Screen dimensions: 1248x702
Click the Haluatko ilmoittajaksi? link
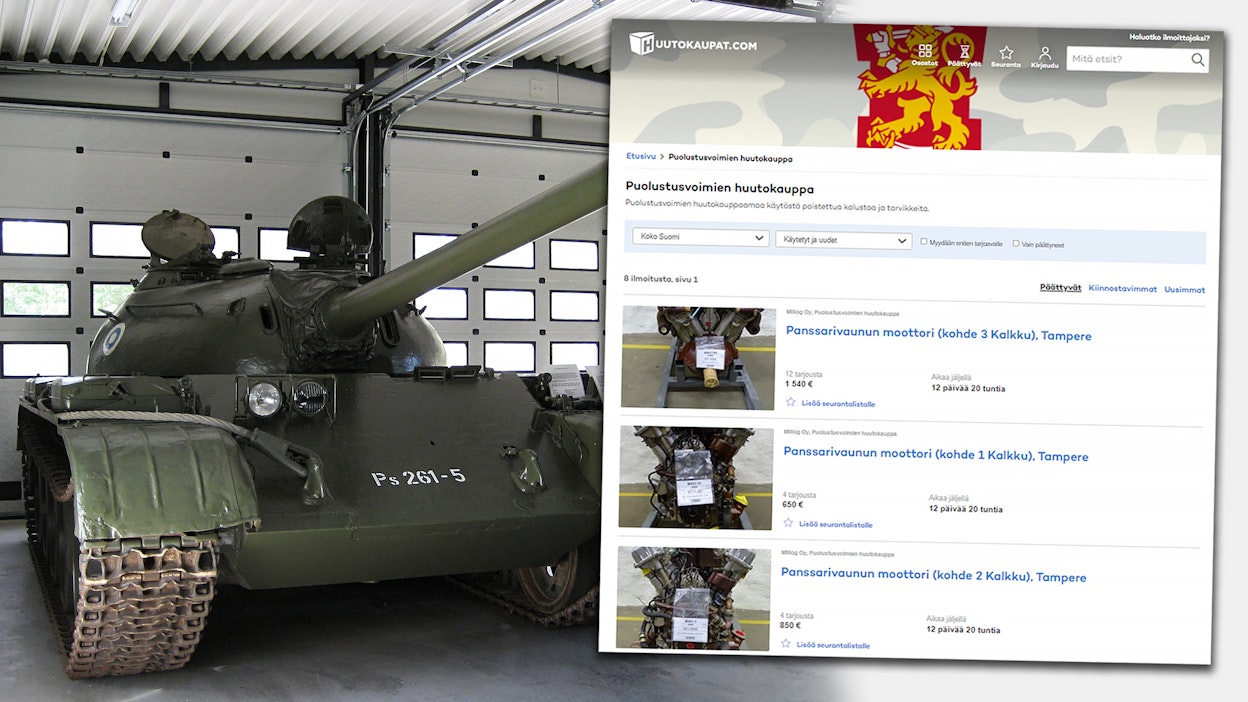(1169, 37)
